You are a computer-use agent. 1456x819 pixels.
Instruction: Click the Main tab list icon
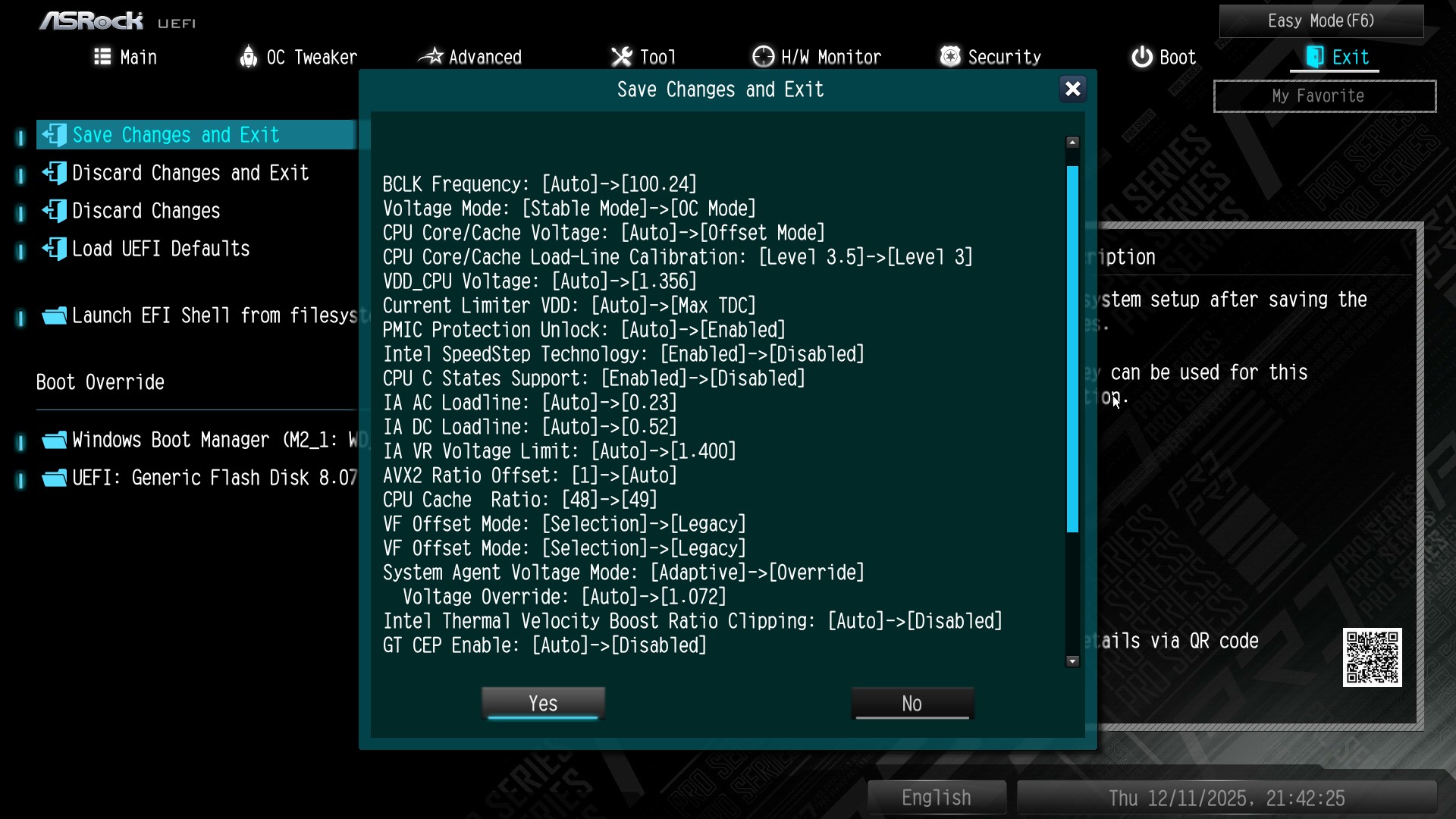pyautogui.click(x=102, y=57)
